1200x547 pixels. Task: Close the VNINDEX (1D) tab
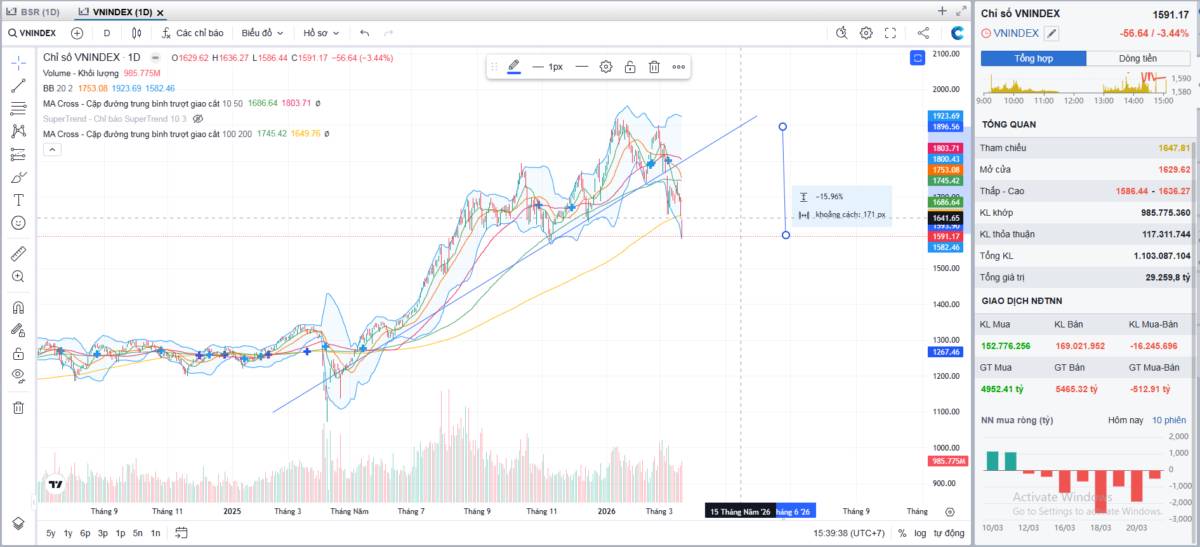coord(160,12)
